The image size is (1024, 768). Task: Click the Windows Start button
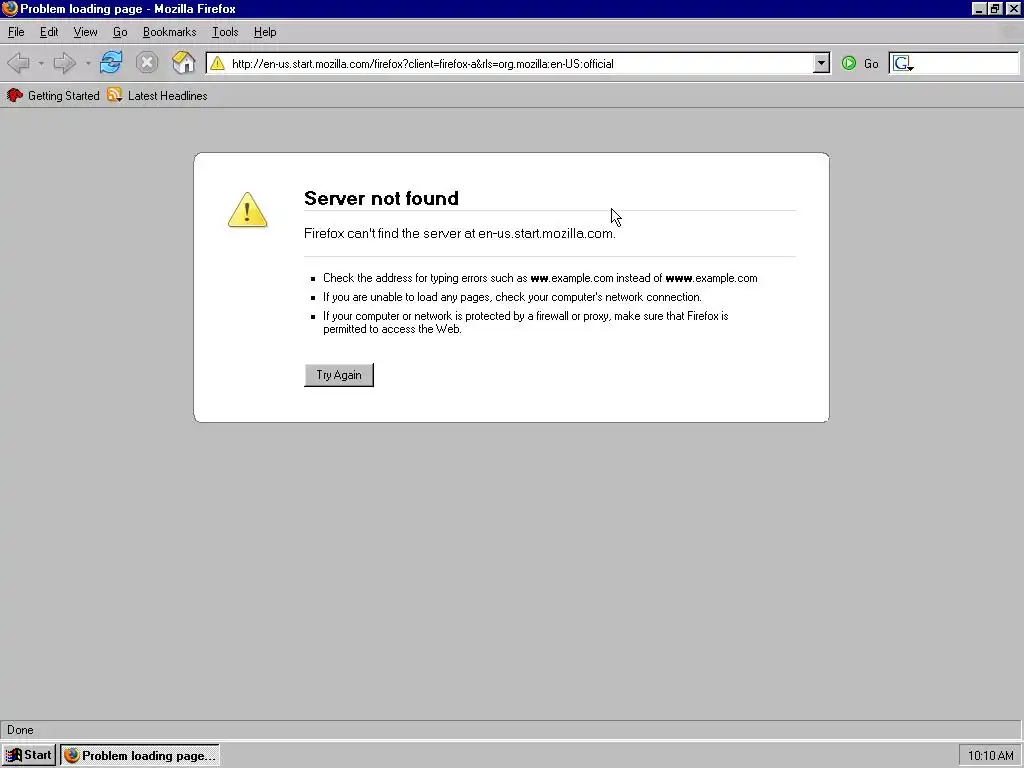pyautogui.click(x=29, y=755)
